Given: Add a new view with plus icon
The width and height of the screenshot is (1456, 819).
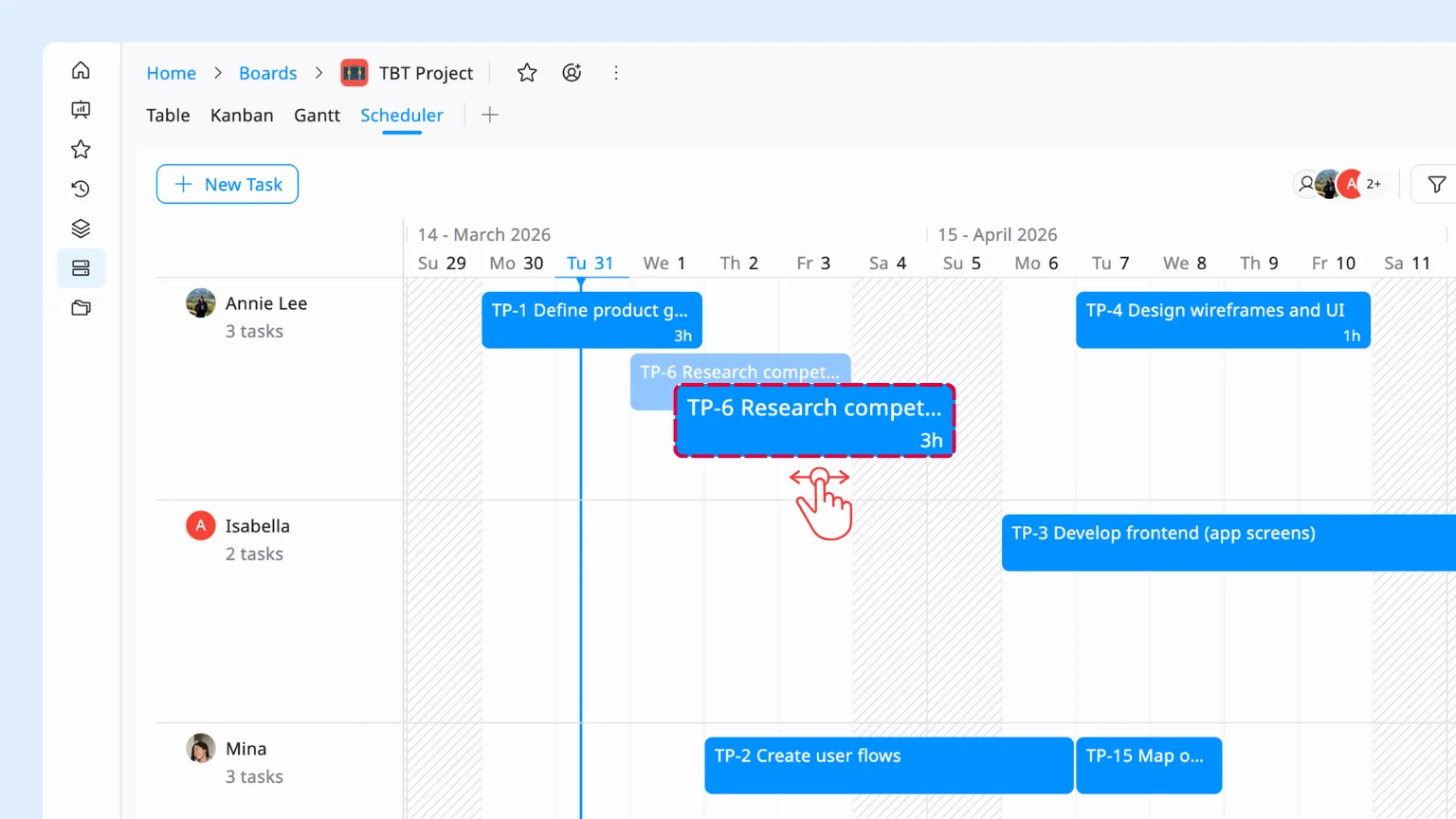Looking at the screenshot, I should (489, 116).
